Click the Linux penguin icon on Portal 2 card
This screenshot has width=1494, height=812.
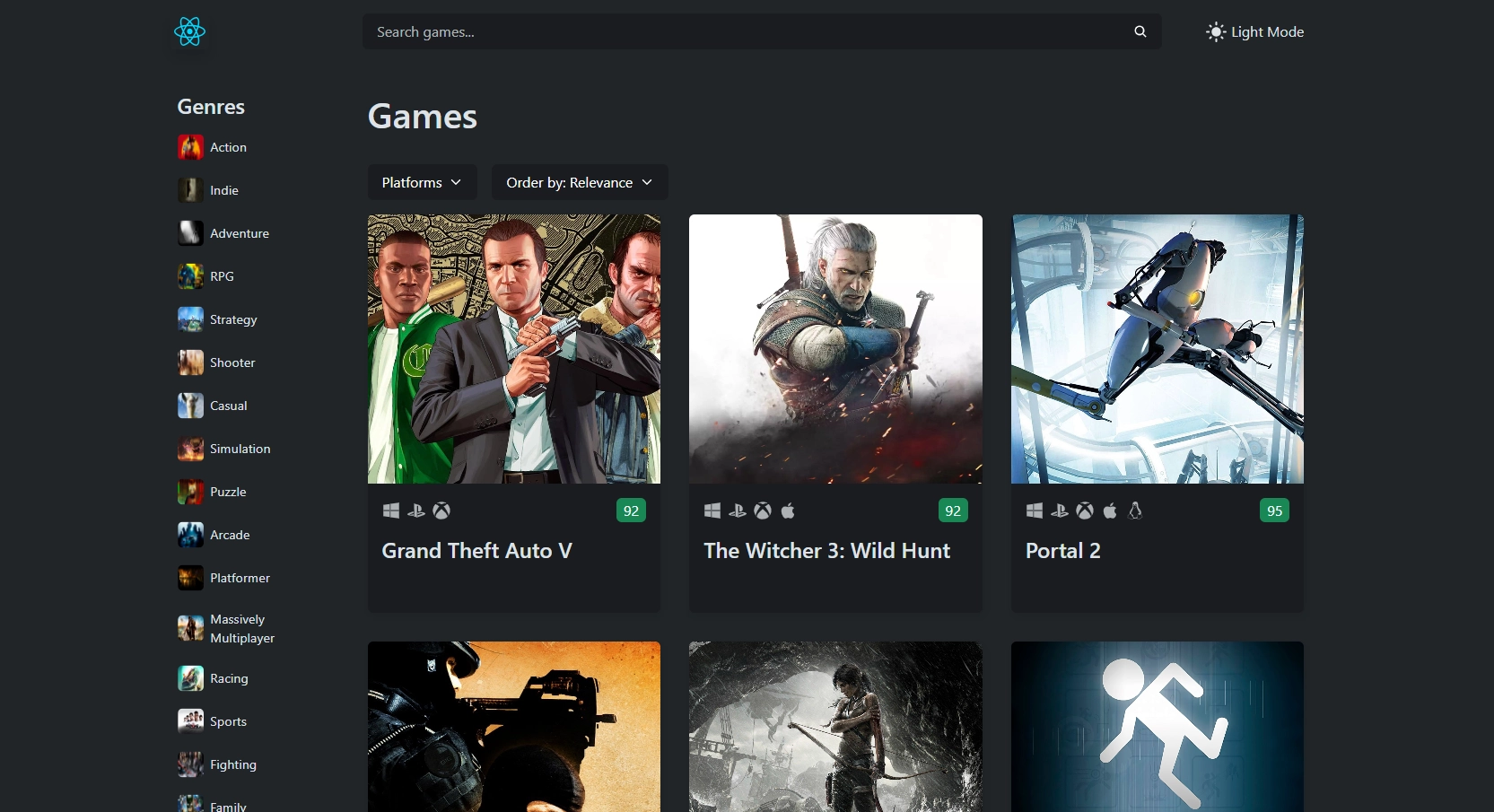[x=1135, y=511]
